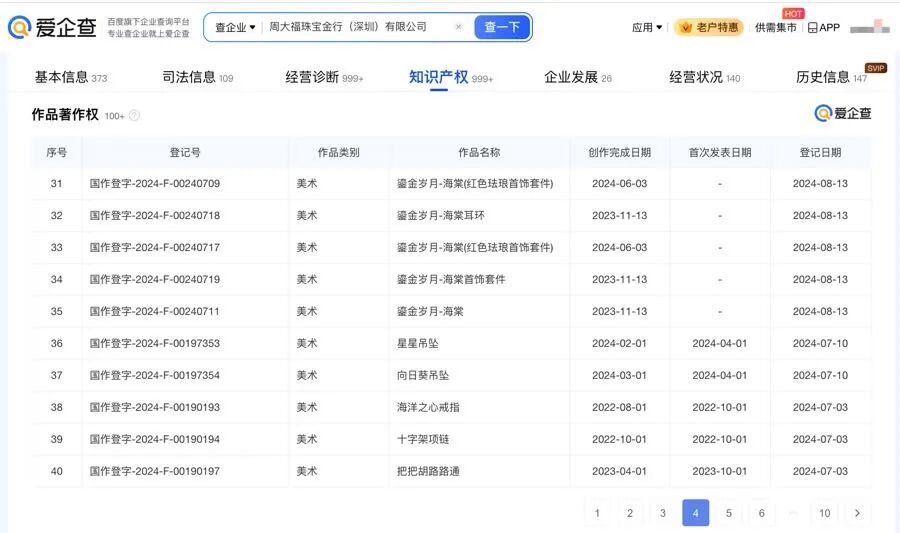The width and height of the screenshot is (900, 533).
Task: Select the 基本信息 tab
Action: click(70, 77)
